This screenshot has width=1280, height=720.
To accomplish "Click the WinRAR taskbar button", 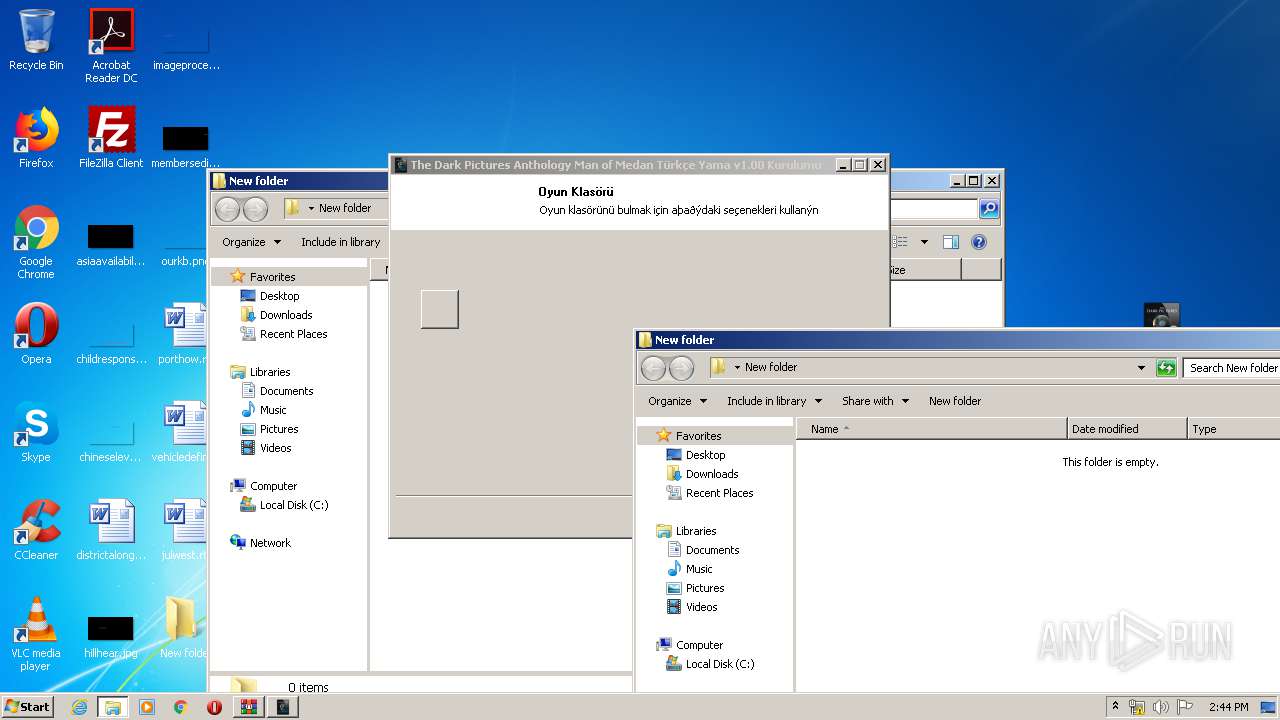I will point(248,707).
